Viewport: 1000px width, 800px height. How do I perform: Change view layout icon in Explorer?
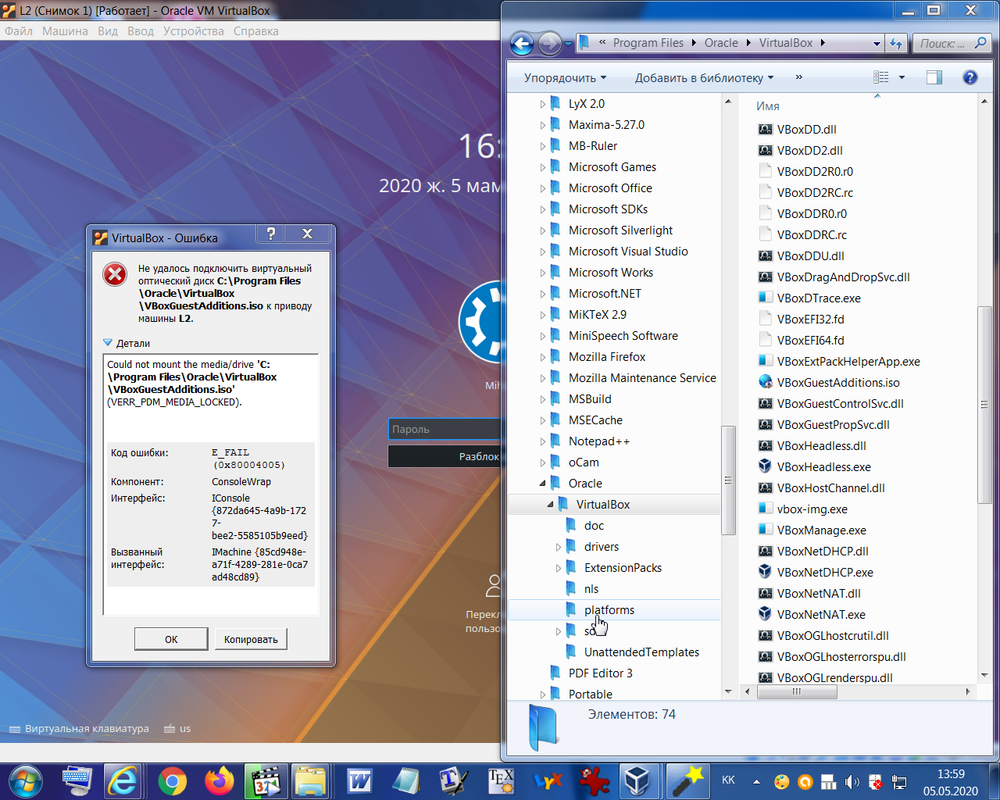(x=881, y=77)
